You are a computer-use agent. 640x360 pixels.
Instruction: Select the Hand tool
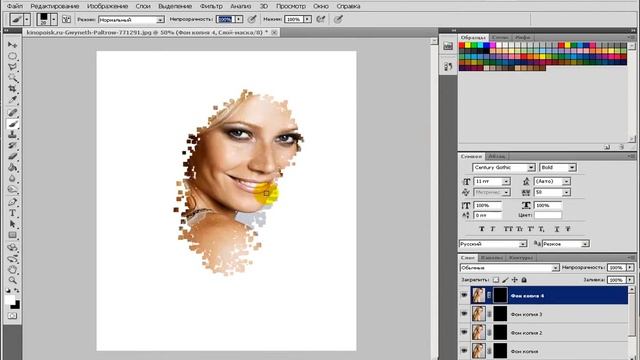click(x=12, y=269)
